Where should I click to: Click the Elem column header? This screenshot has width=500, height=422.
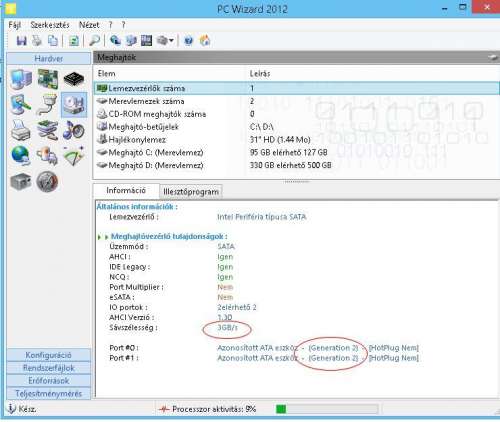(107, 73)
